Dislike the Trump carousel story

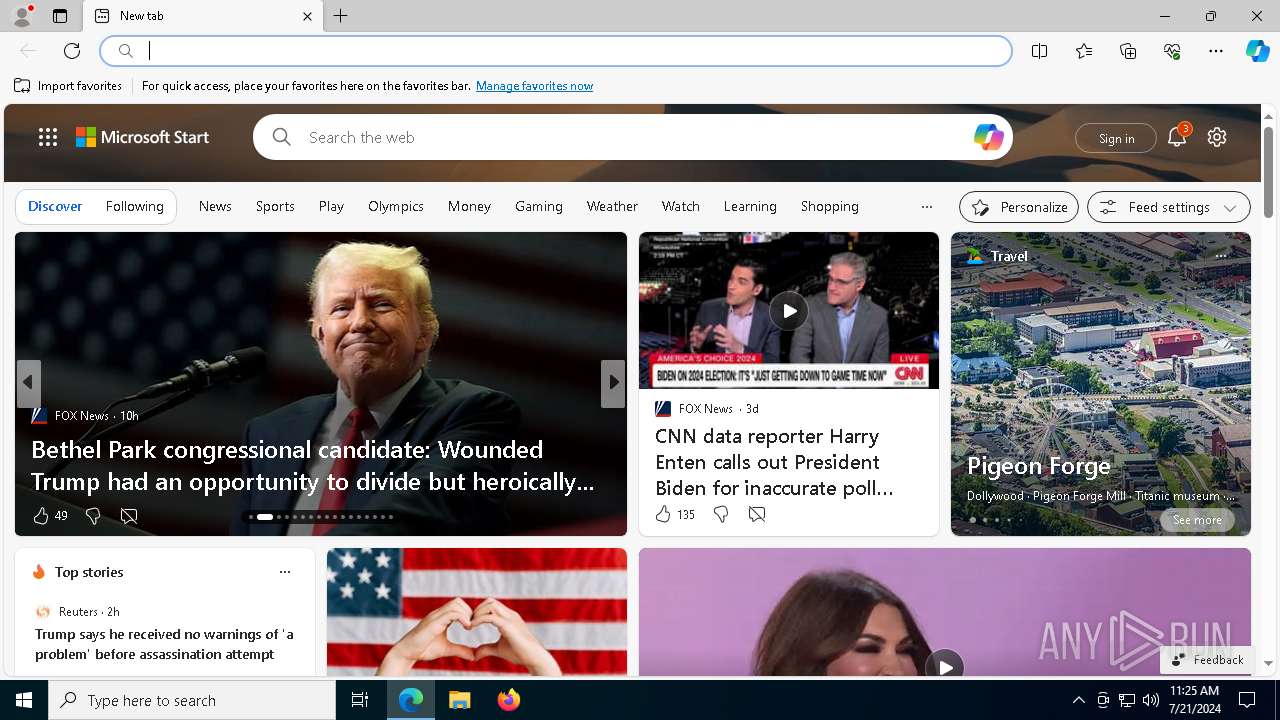(93, 516)
